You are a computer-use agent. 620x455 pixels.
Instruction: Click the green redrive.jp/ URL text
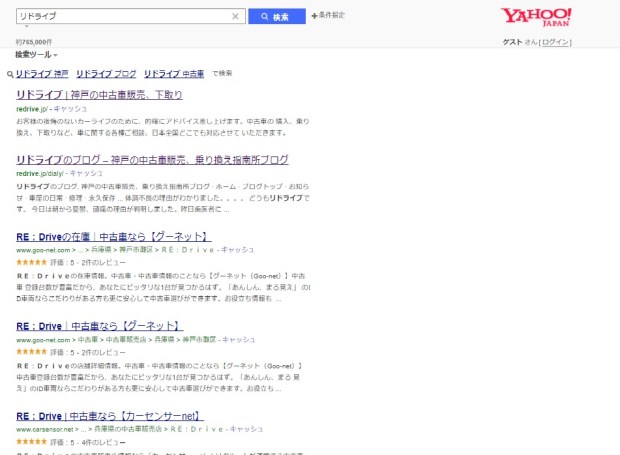point(32,109)
